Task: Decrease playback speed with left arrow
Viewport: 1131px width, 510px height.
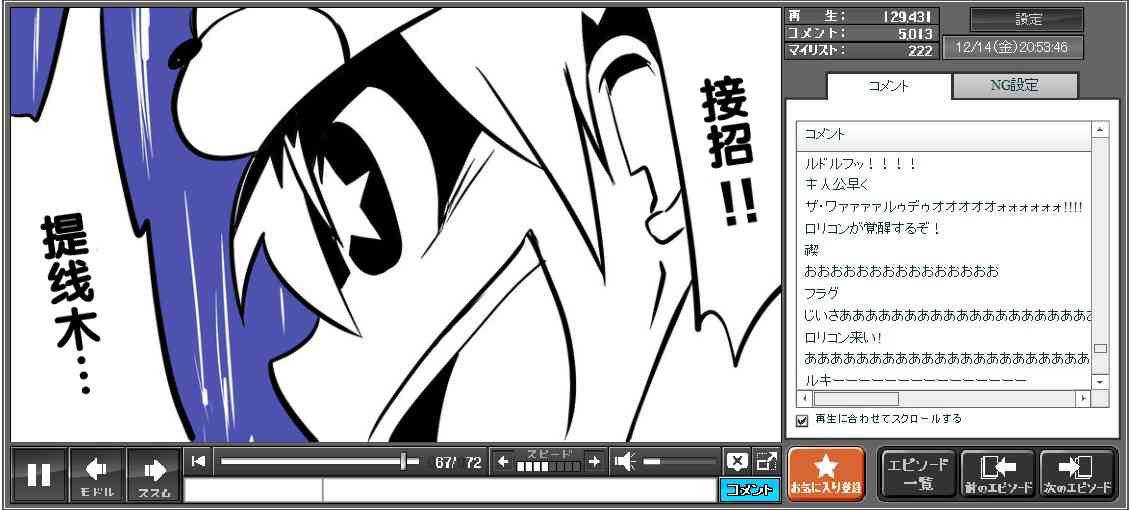Action: 503,461
